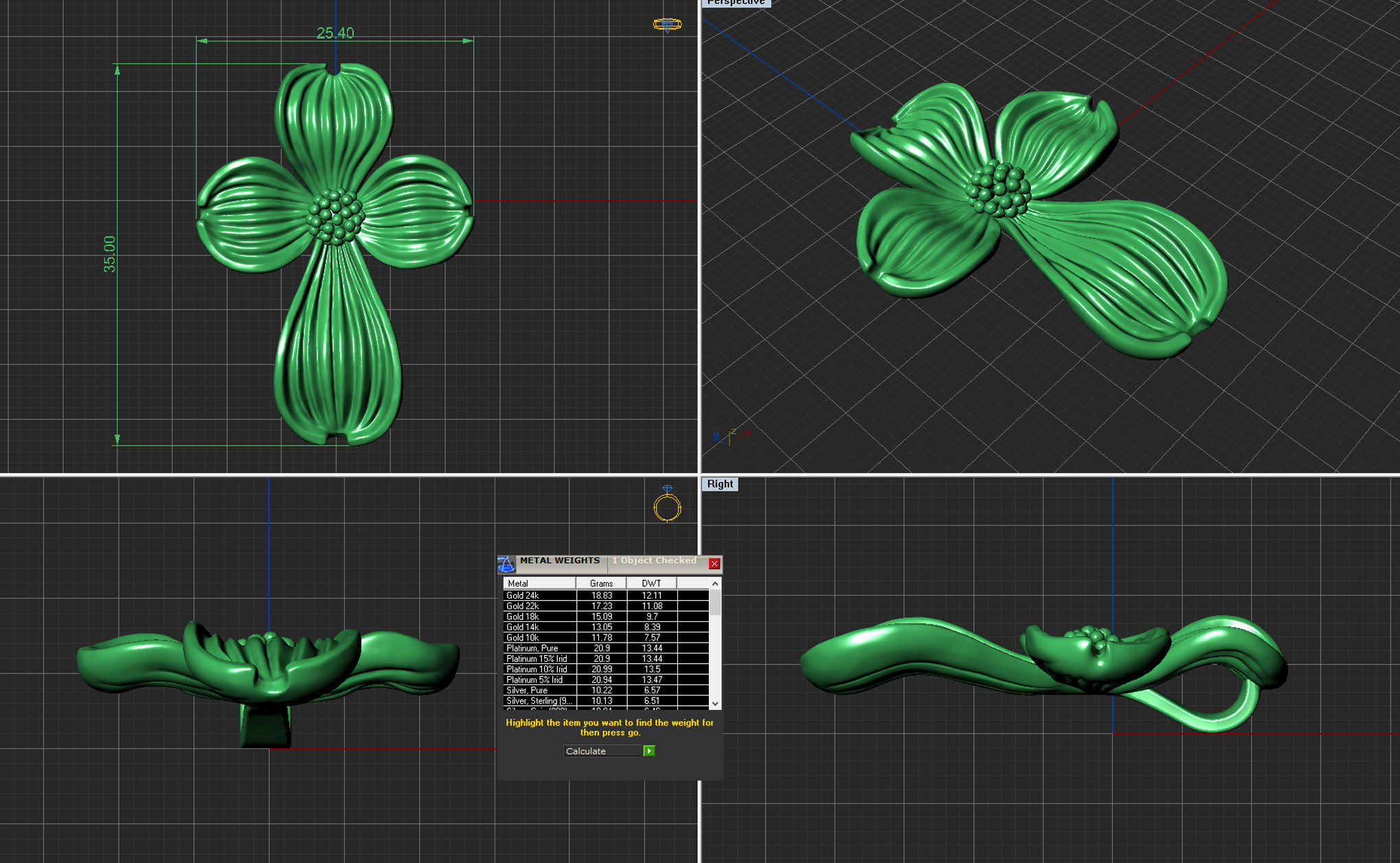Screen dimensions: 1400x863
Task: Activate the Right viewport label
Action: (719, 484)
